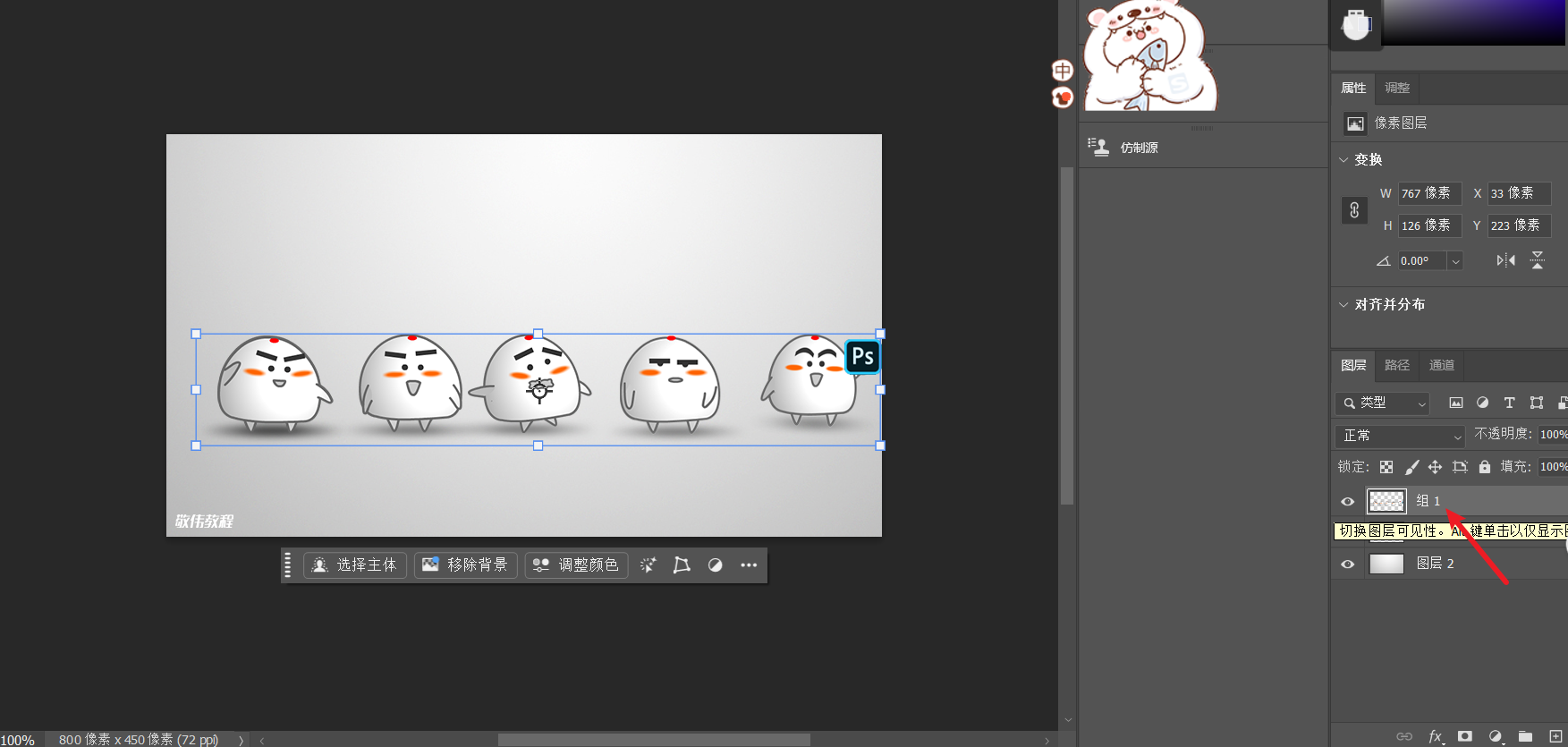Flip layer horizontally in Properties
The height and width of the screenshot is (747, 1568).
[x=1505, y=260]
